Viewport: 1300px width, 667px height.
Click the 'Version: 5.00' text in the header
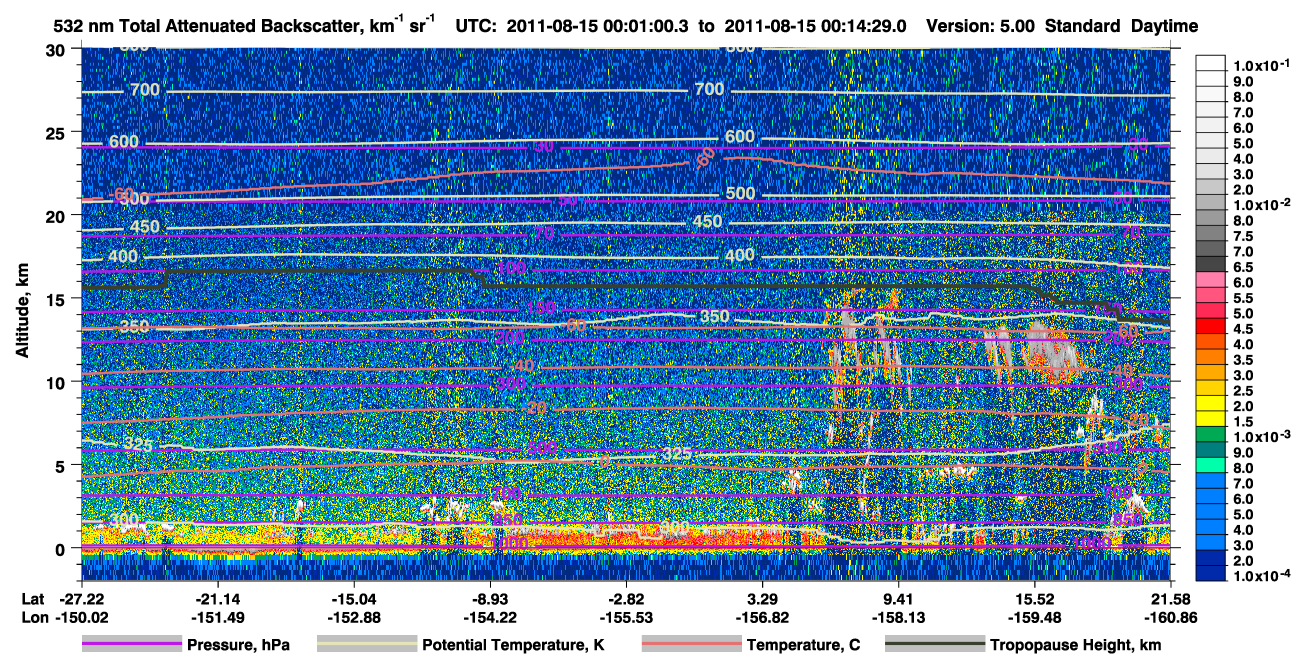(x=981, y=26)
